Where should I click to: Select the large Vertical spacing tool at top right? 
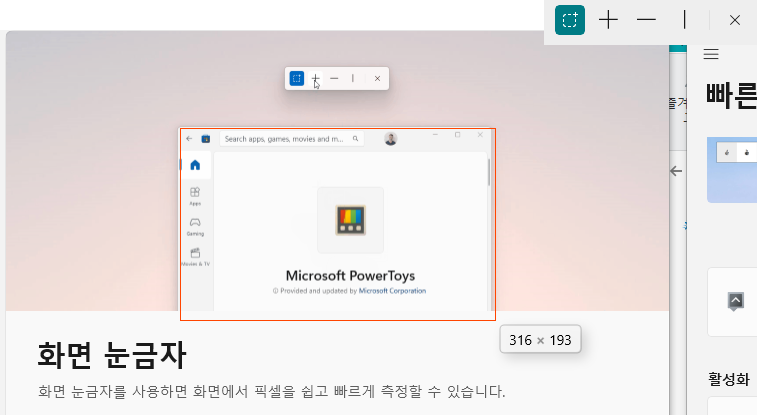tap(685, 20)
